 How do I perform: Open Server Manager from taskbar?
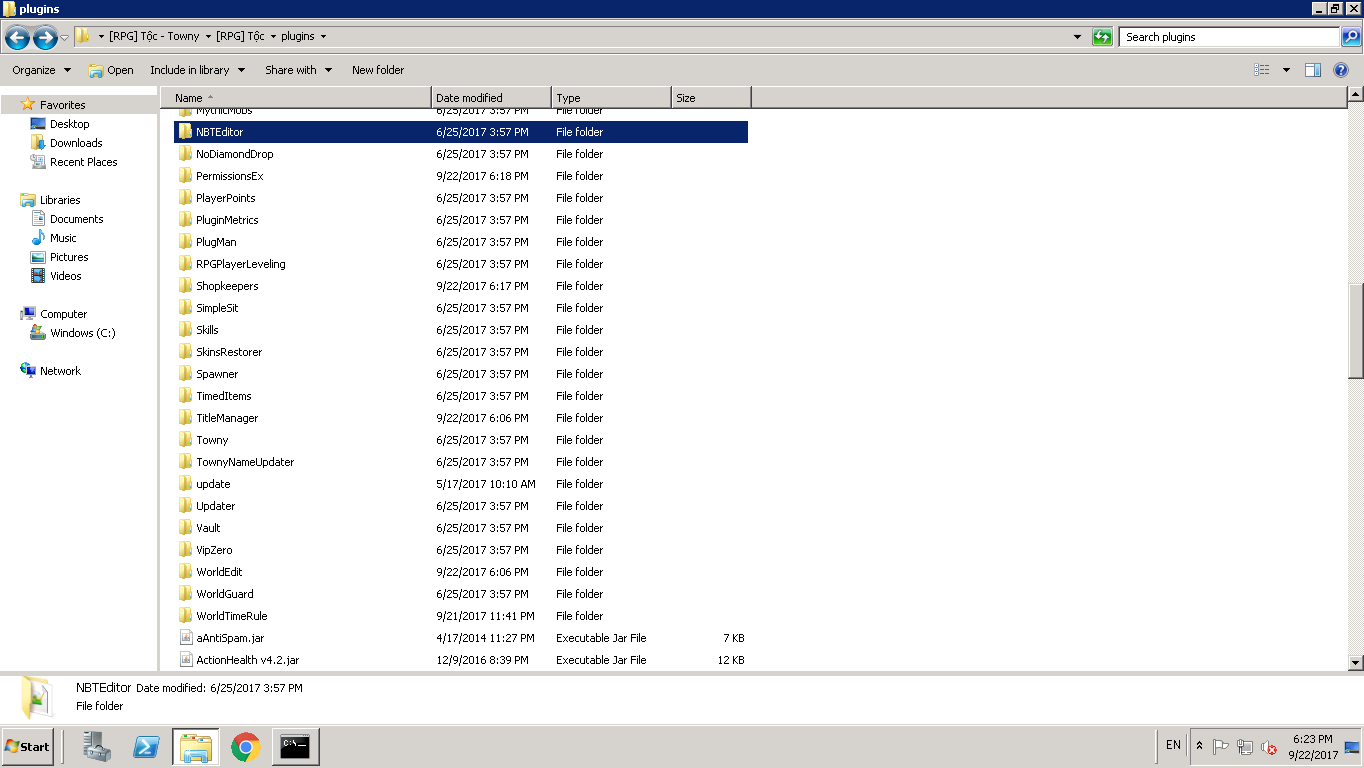97,746
